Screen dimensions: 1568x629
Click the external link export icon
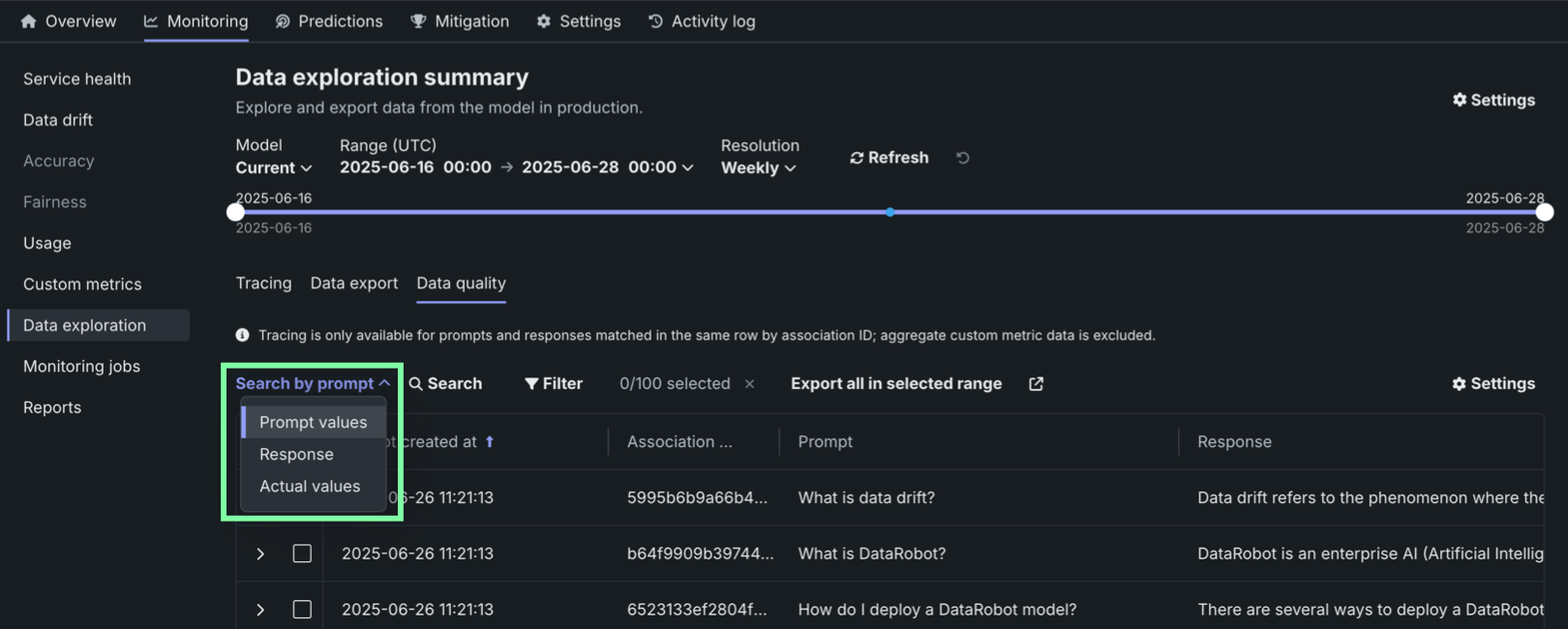tap(1036, 384)
